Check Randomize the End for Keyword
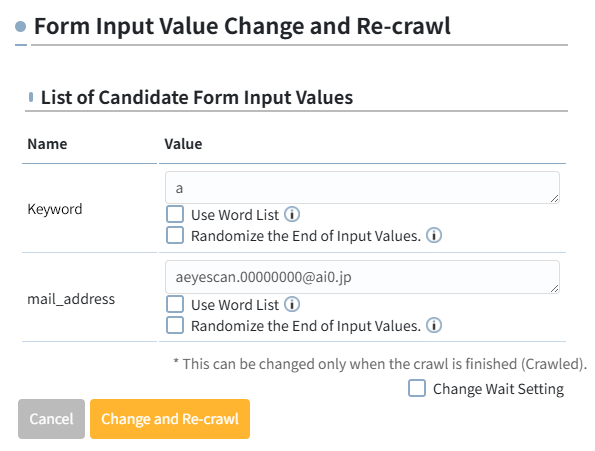 coord(175,235)
